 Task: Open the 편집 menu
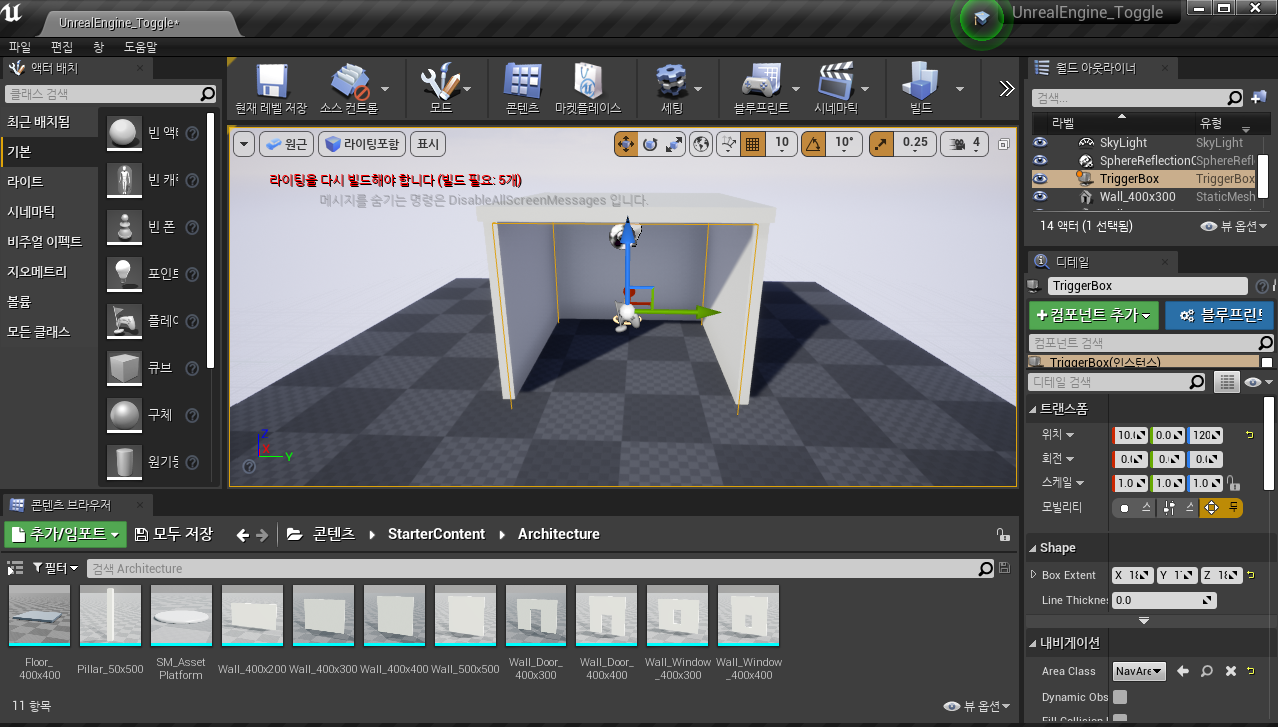coord(62,47)
